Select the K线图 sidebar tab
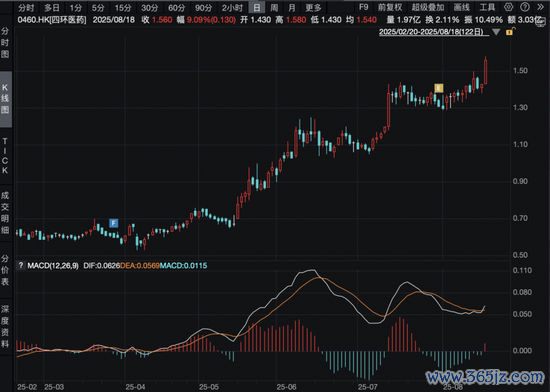 click(5, 99)
